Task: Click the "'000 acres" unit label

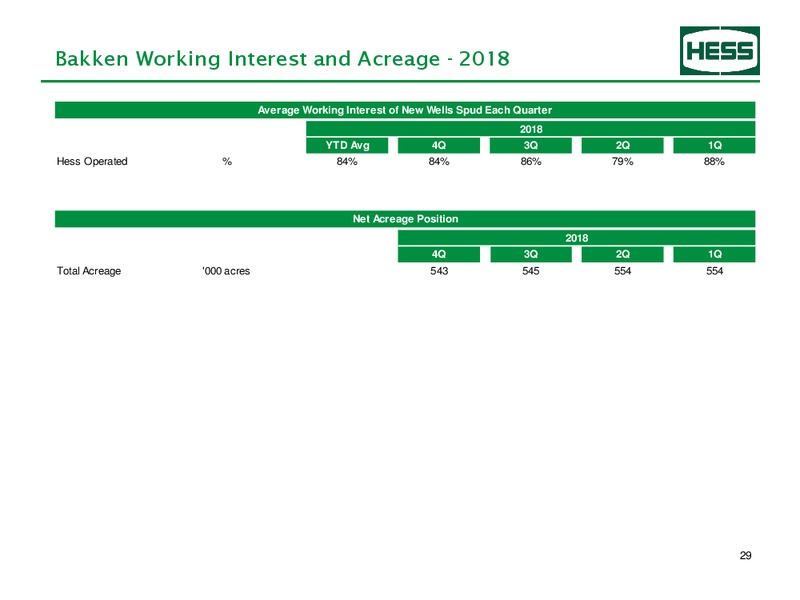Action: click(226, 271)
